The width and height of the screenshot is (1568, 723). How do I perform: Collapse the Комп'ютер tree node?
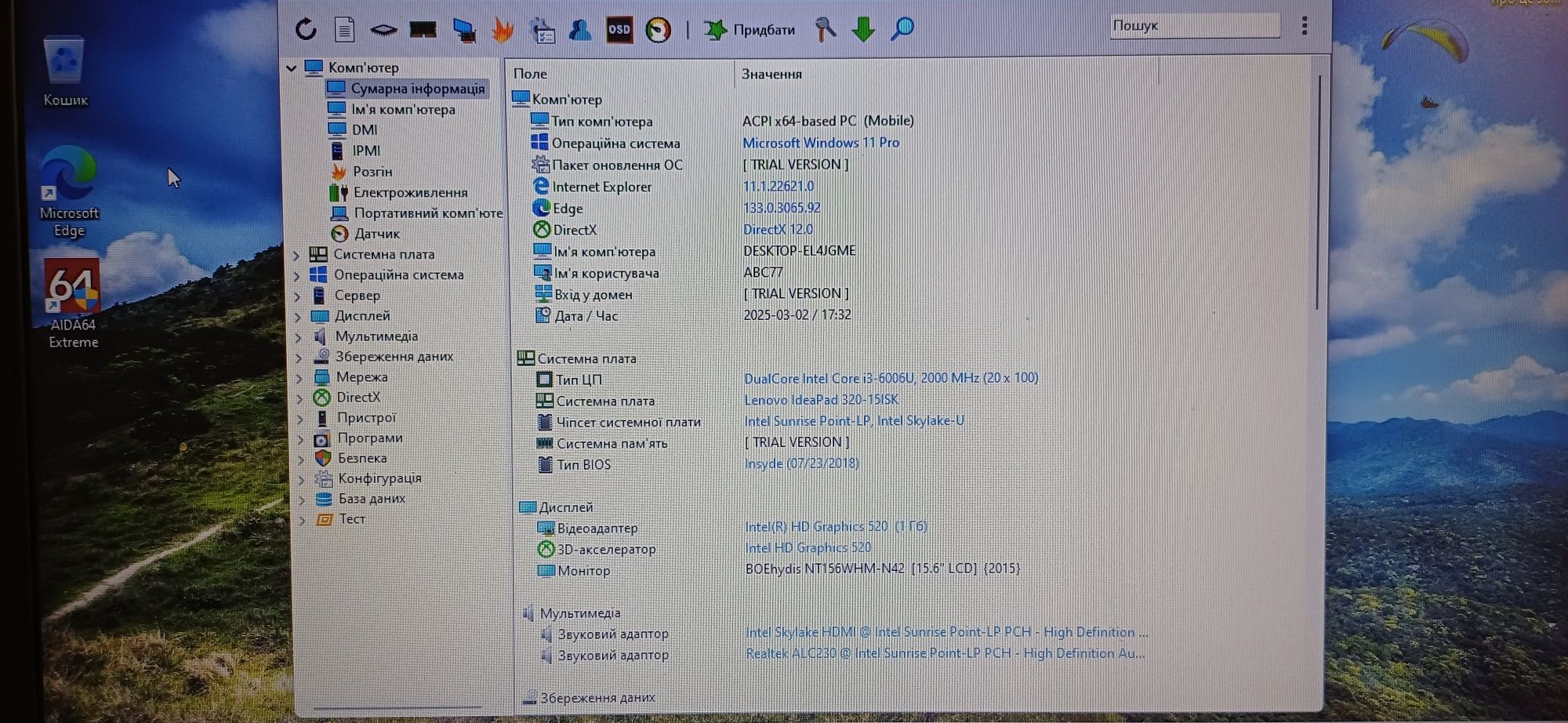(292, 68)
